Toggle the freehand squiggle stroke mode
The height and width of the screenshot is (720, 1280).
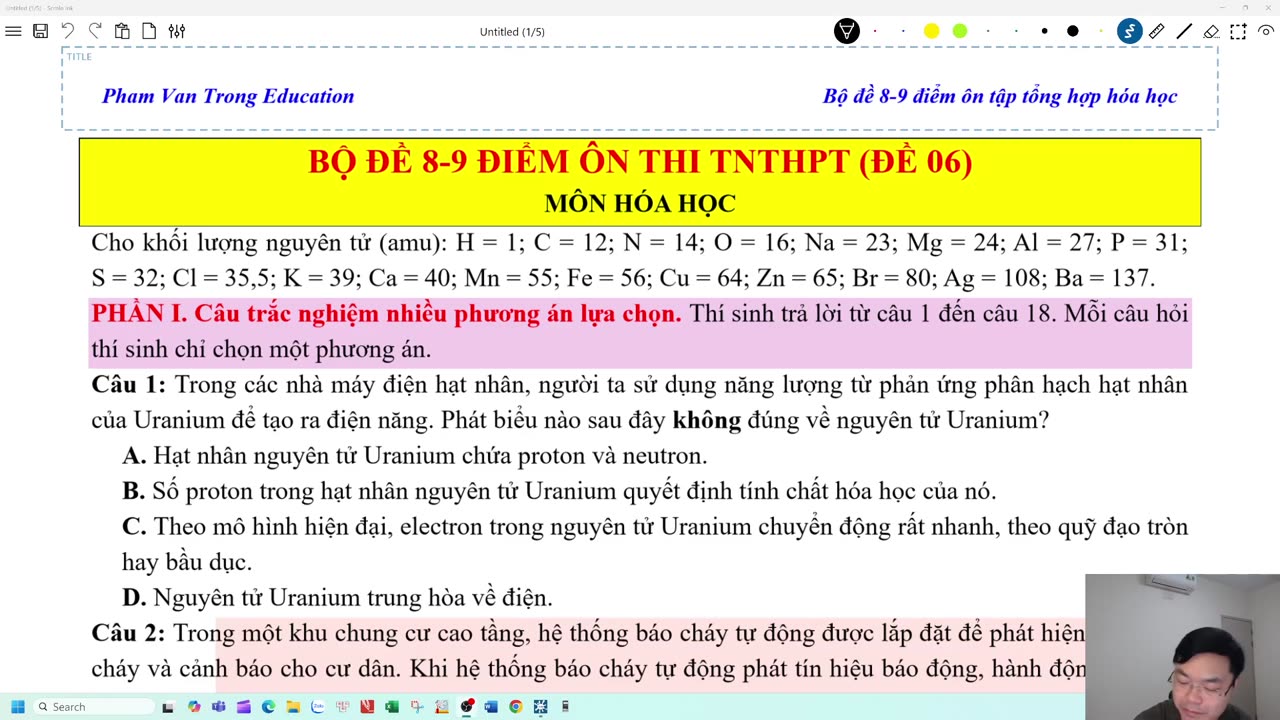pos(1130,31)
